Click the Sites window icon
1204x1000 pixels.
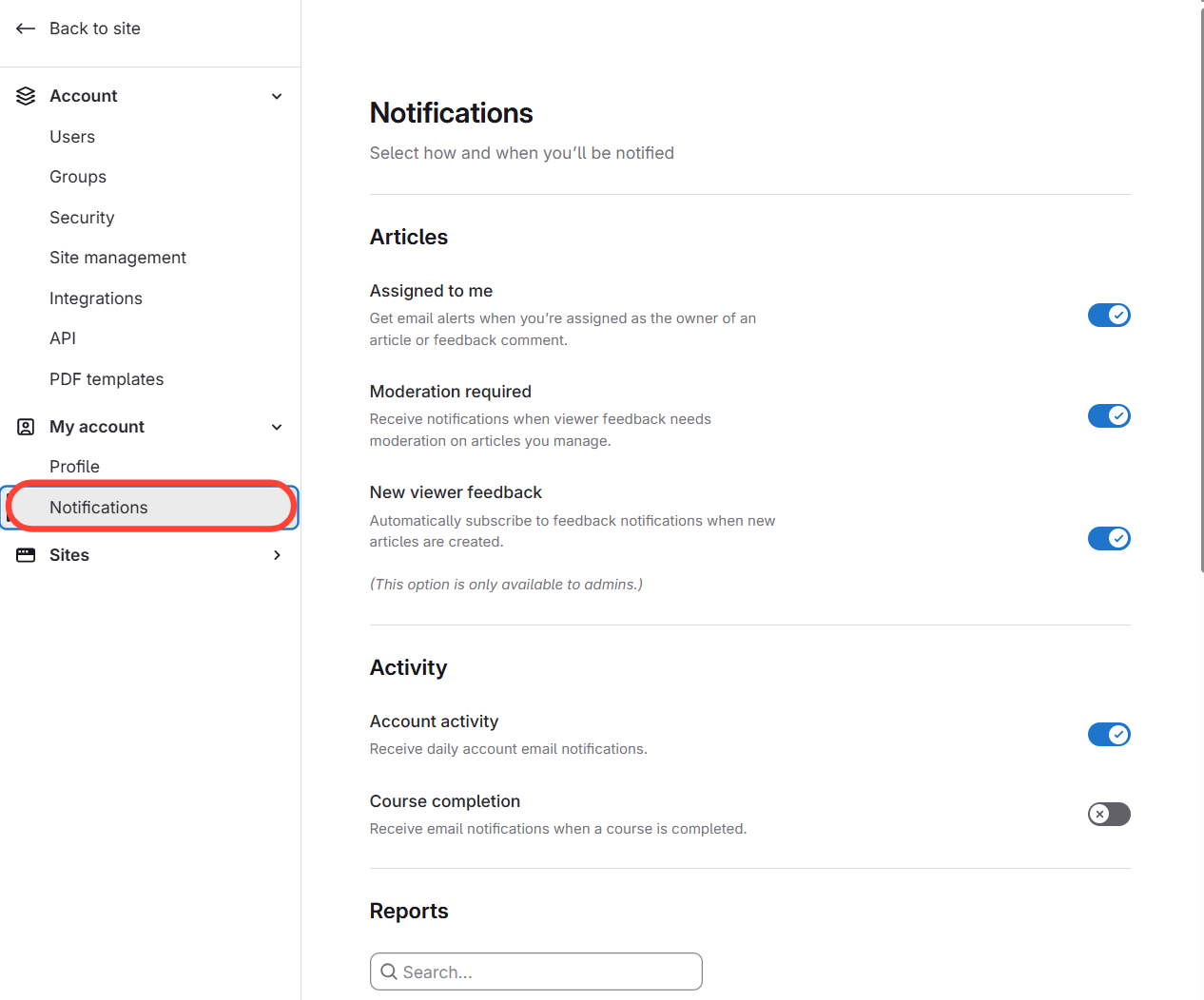tap(26, 555)
